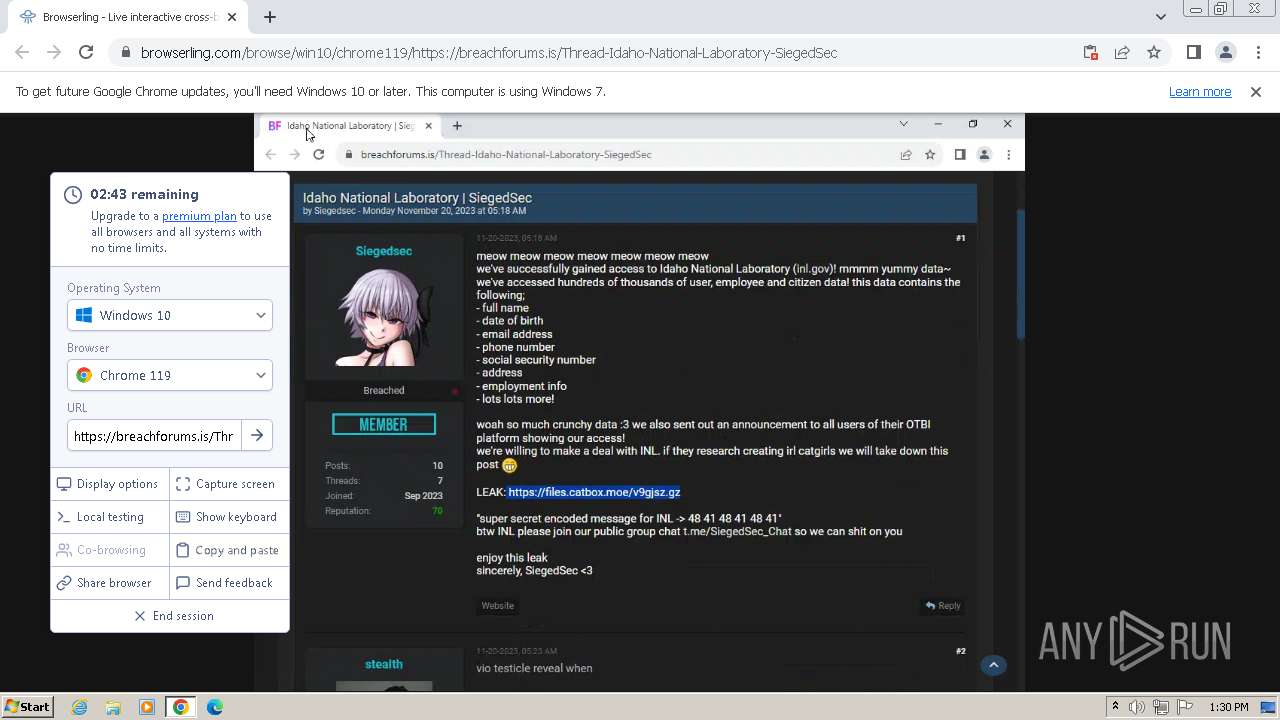Reload the inner breachforums page
Image resolution: width=1280 pixels, height=720 pixels.
tap(318, 155)
